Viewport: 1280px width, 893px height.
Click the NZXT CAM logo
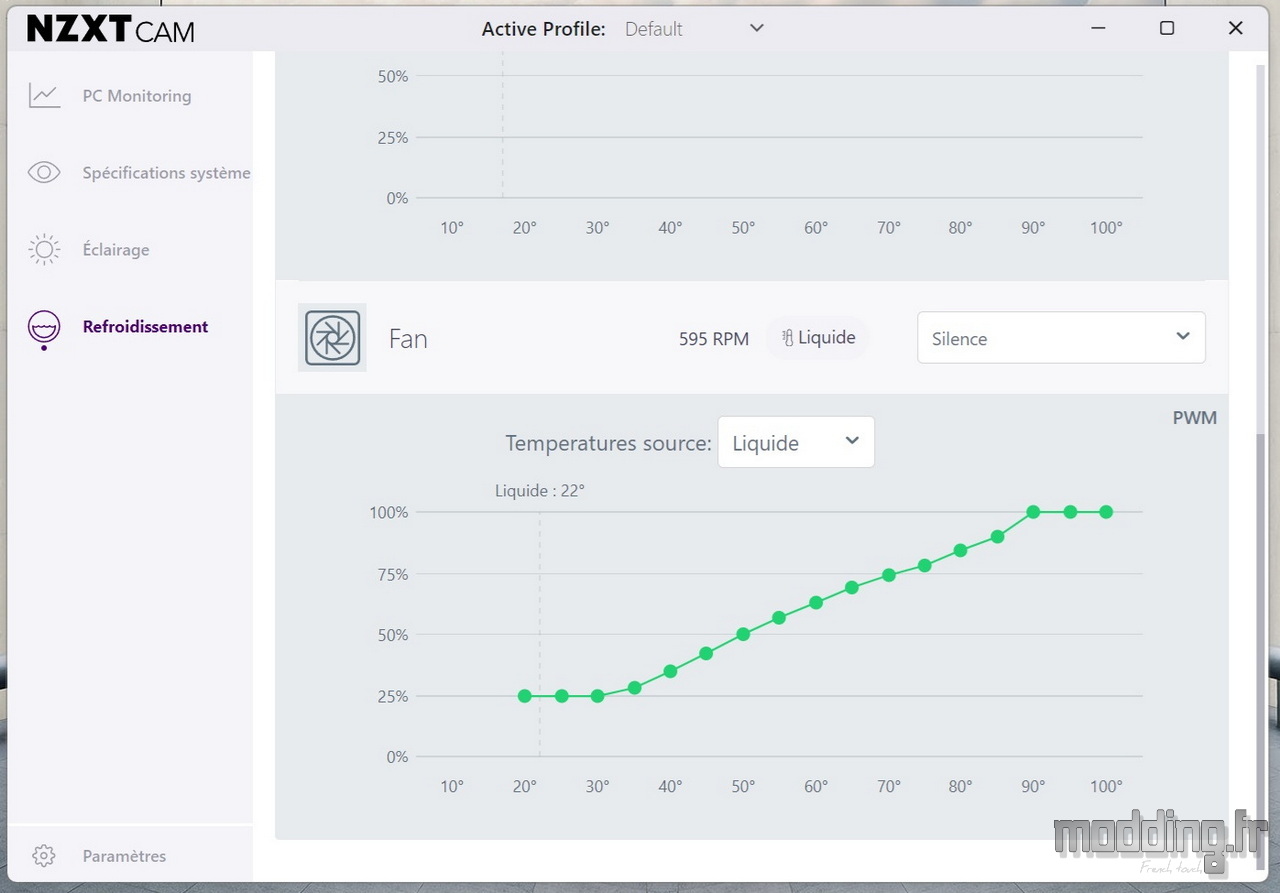tap(110, 30)
